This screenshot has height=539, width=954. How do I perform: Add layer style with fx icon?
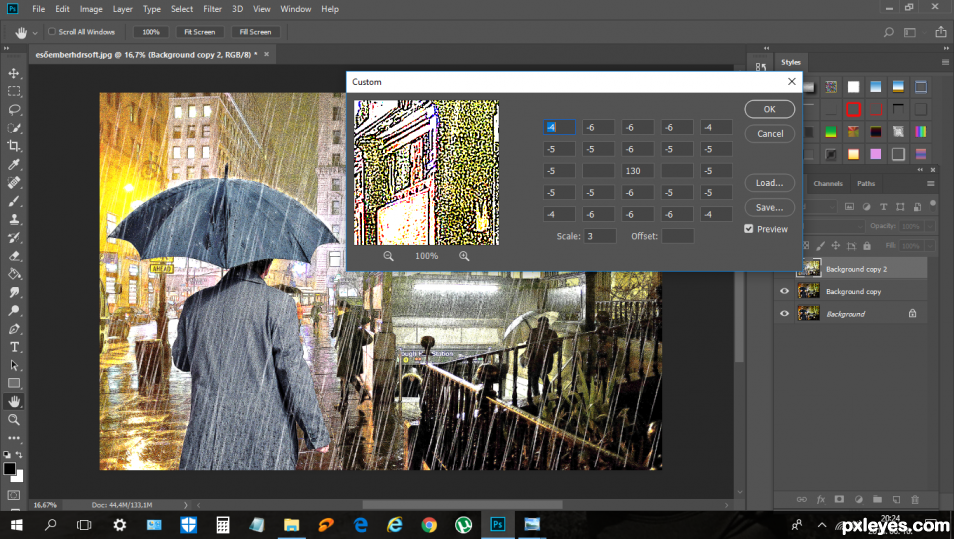[820, 499]
